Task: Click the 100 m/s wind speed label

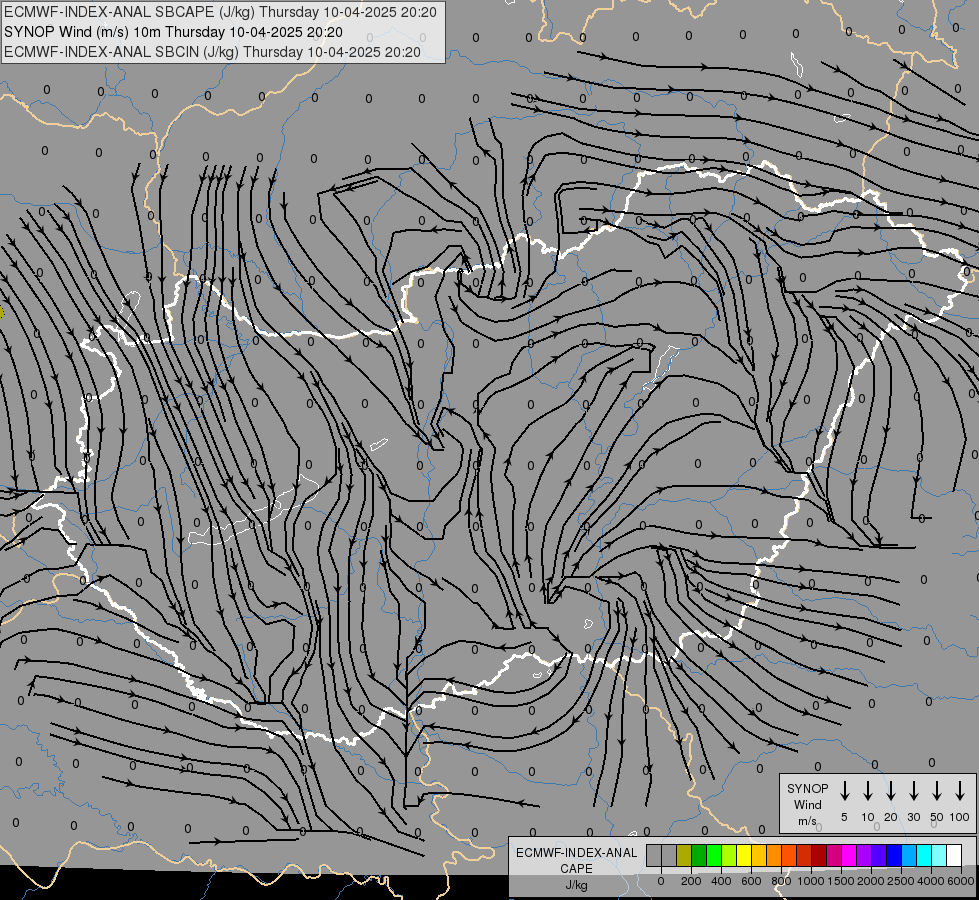Action: [x=960, y=817]
